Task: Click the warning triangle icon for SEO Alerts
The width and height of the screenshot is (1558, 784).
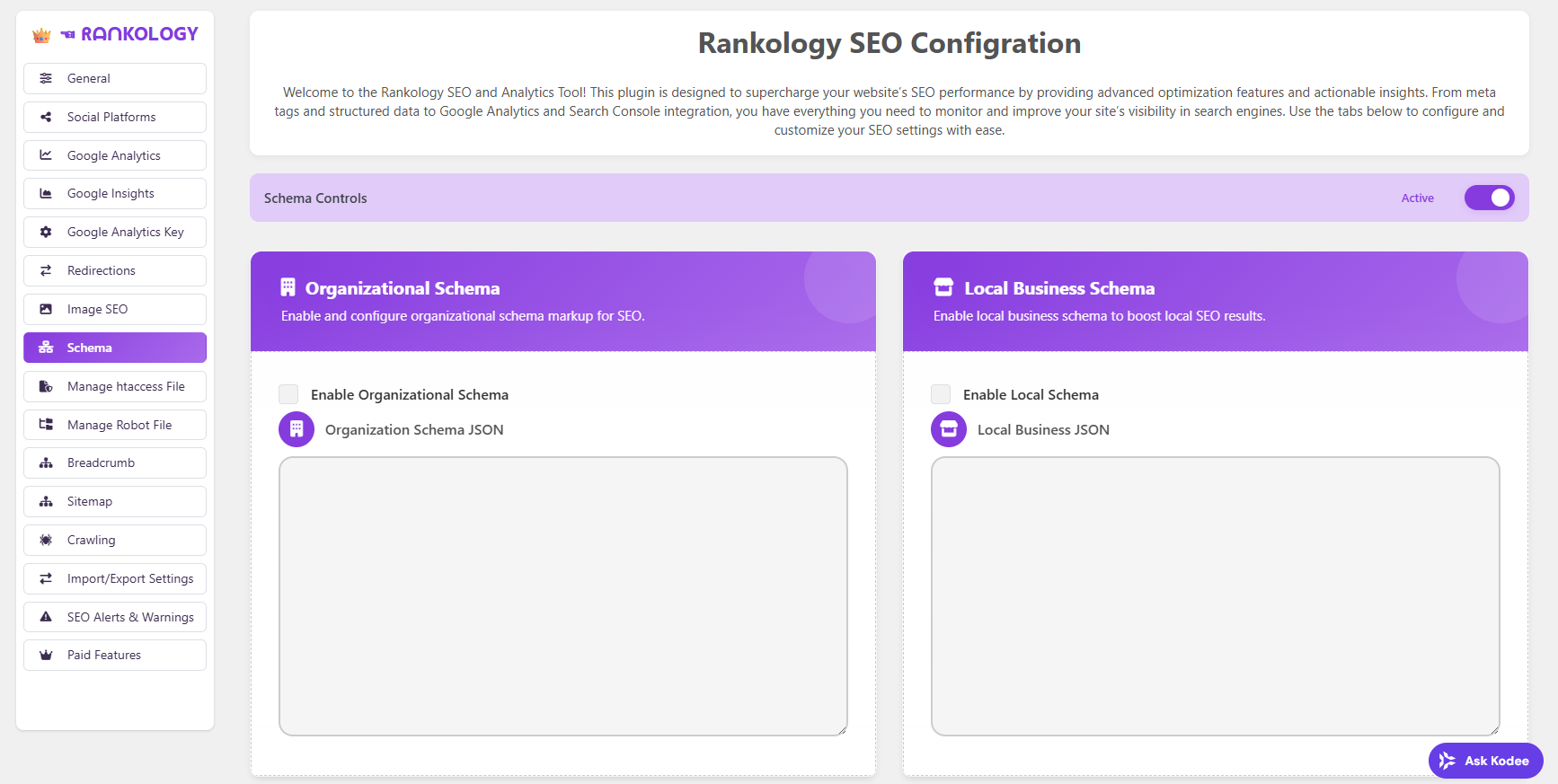Action: 46,617
